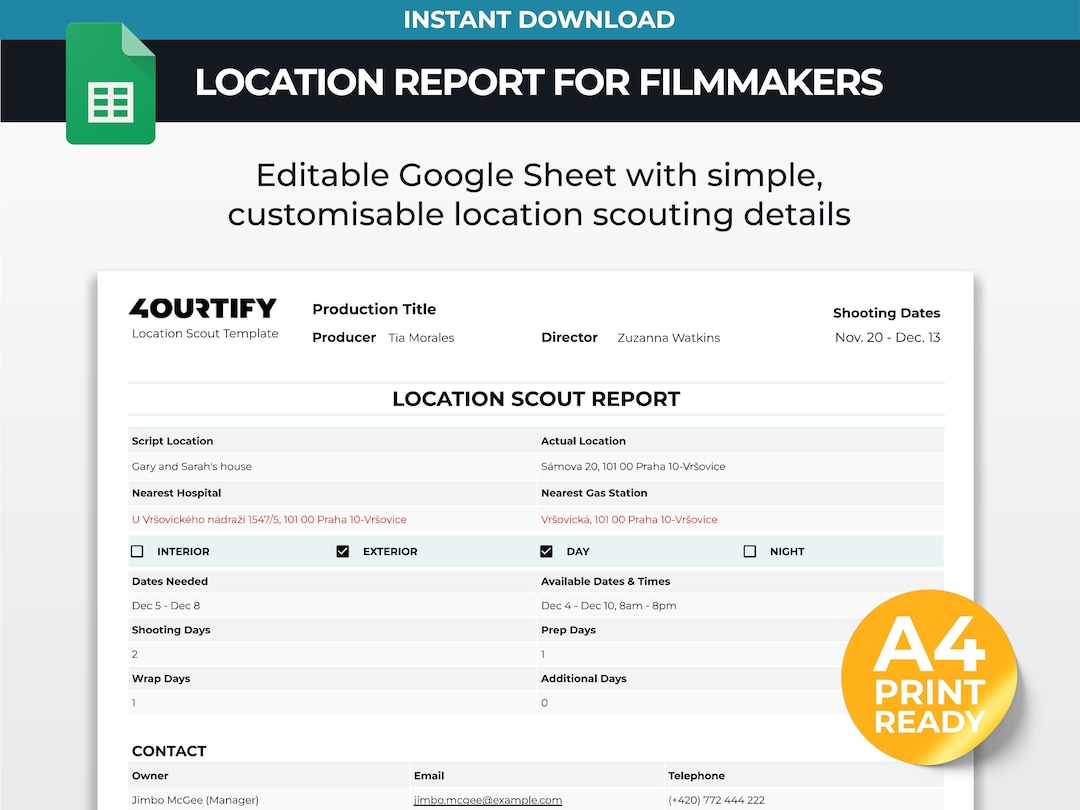
Task: Enable the NIGHT checkbox
Action: click(x=751, y=550)
